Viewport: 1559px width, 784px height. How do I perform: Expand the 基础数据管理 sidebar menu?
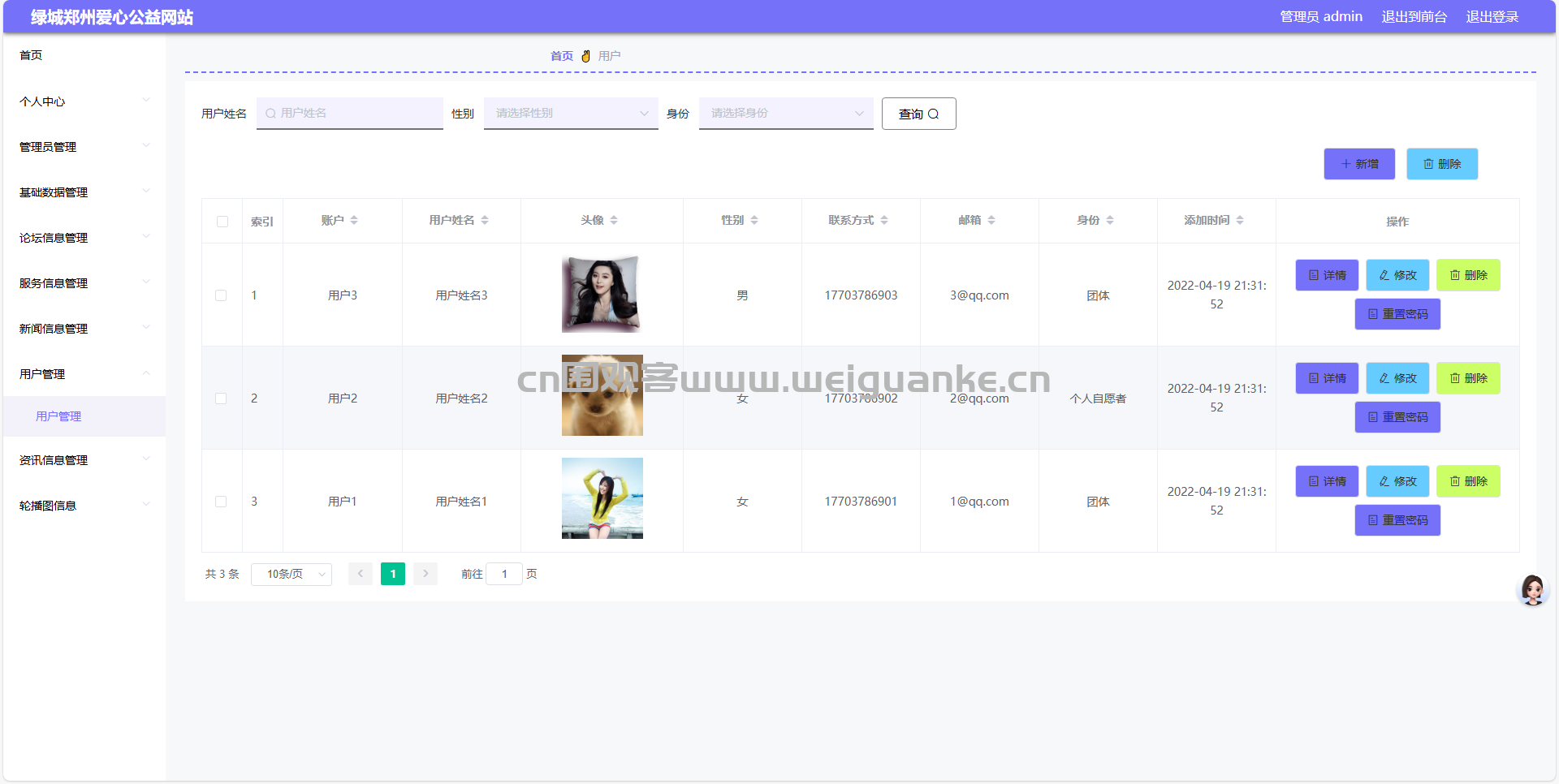(84, 192)
